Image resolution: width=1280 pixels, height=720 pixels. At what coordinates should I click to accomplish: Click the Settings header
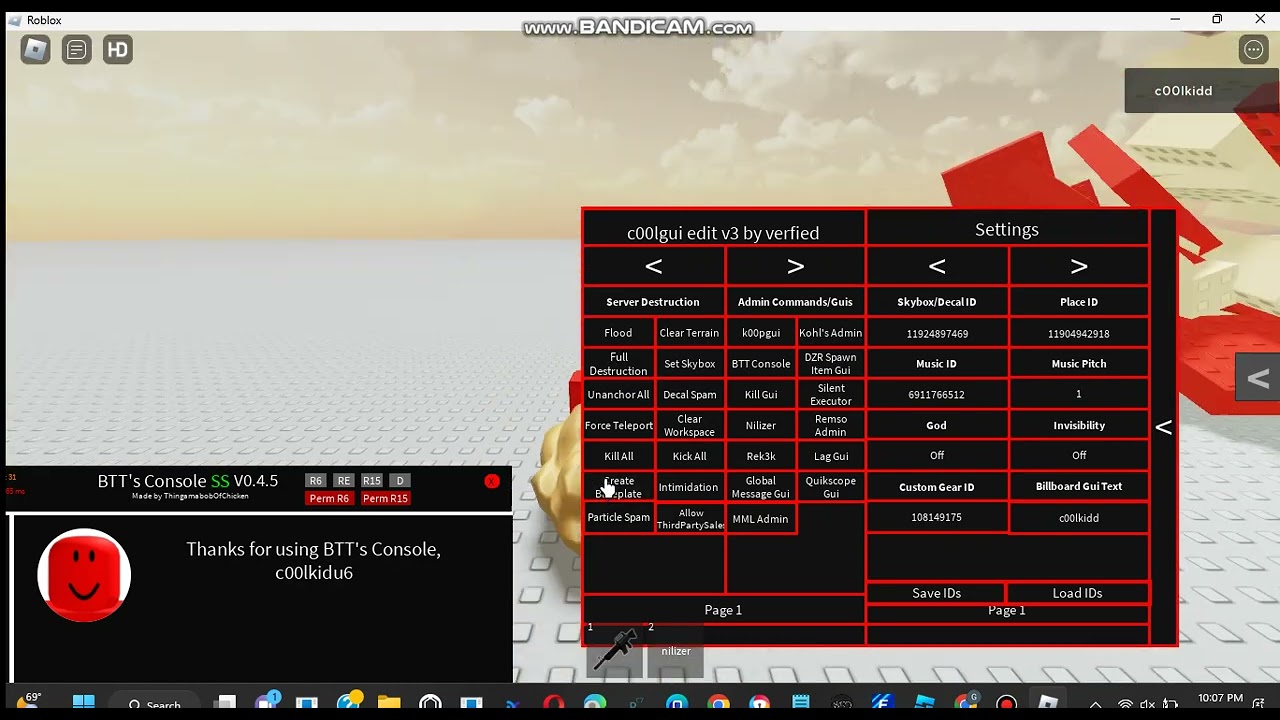pos(1007,229)
